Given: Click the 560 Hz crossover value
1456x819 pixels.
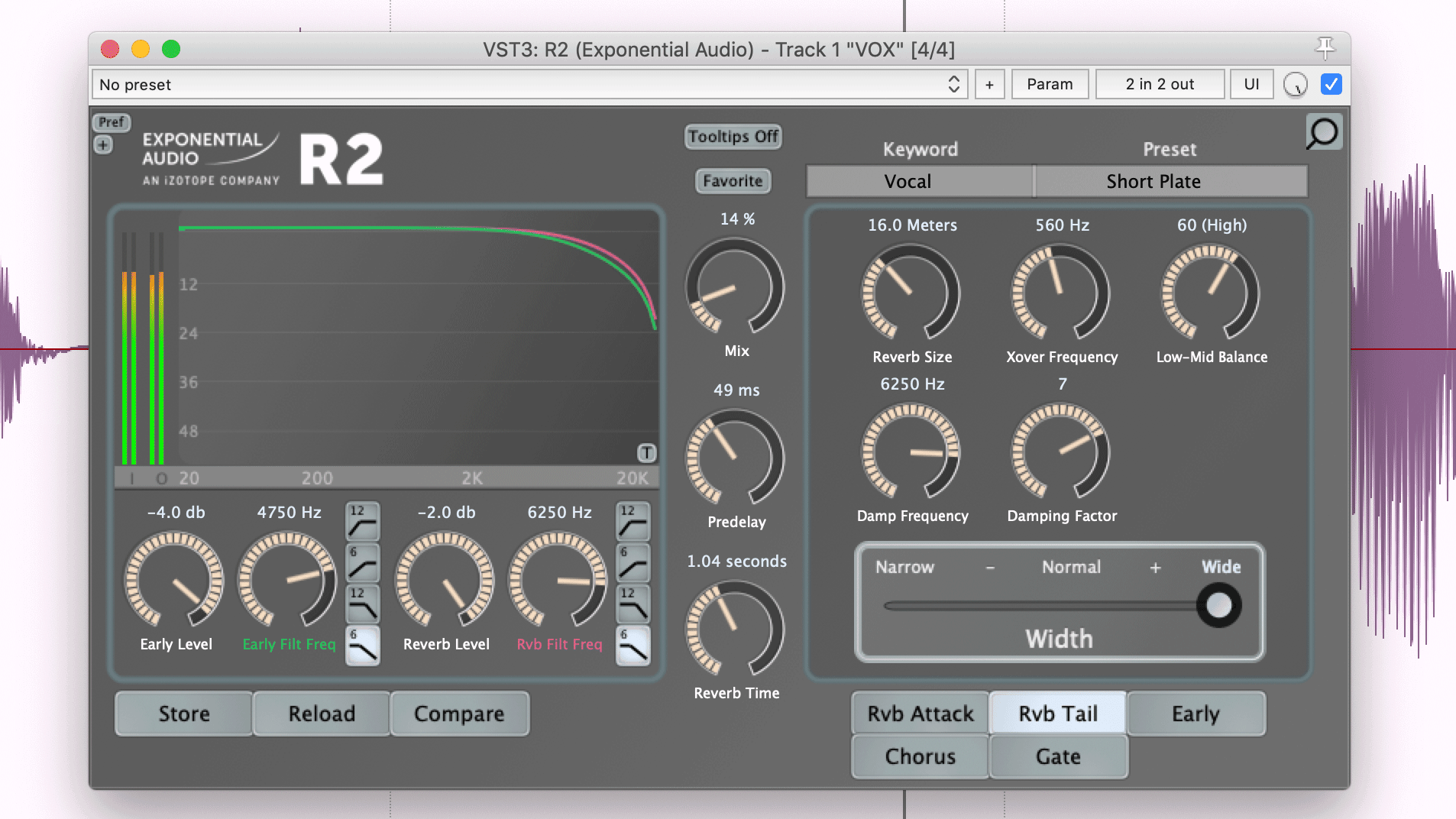Looking at the screenshot, I should coord(1062,225).
